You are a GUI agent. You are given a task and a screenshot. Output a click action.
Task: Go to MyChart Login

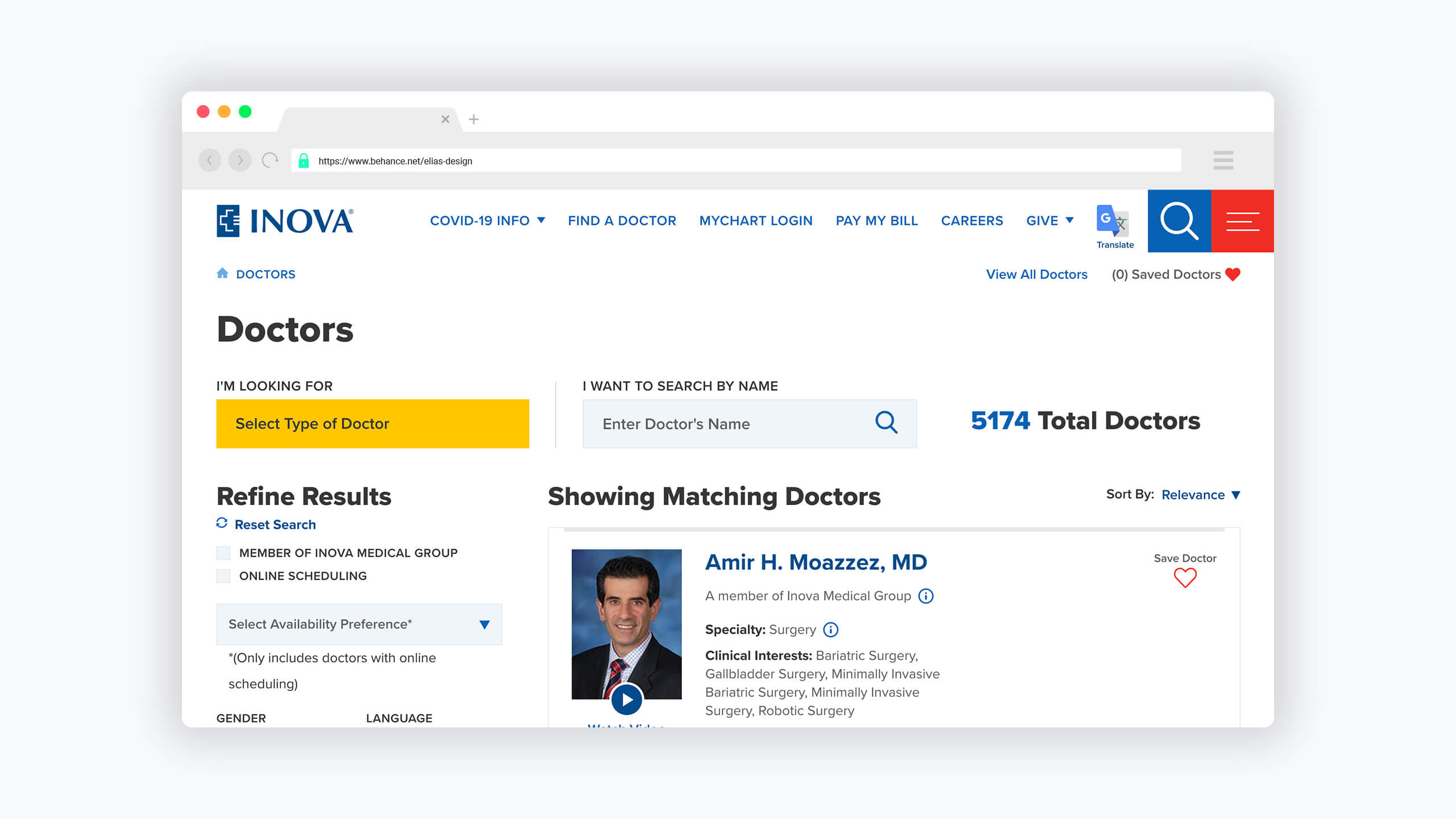755,221
